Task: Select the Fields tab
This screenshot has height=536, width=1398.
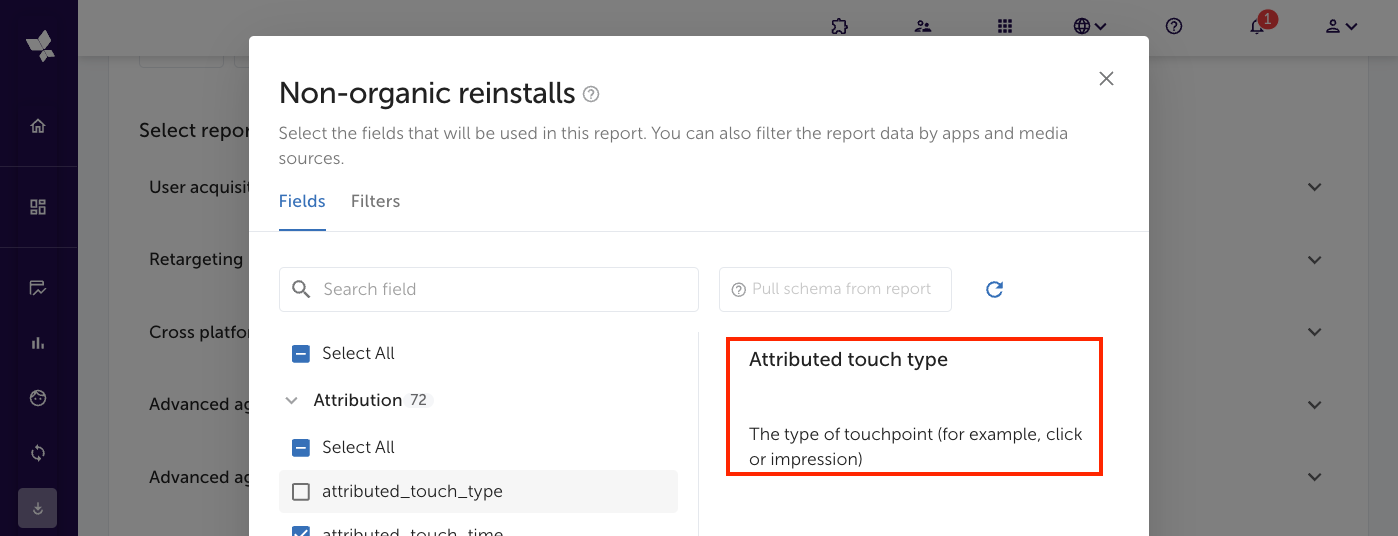Action: tap(302, 201)
